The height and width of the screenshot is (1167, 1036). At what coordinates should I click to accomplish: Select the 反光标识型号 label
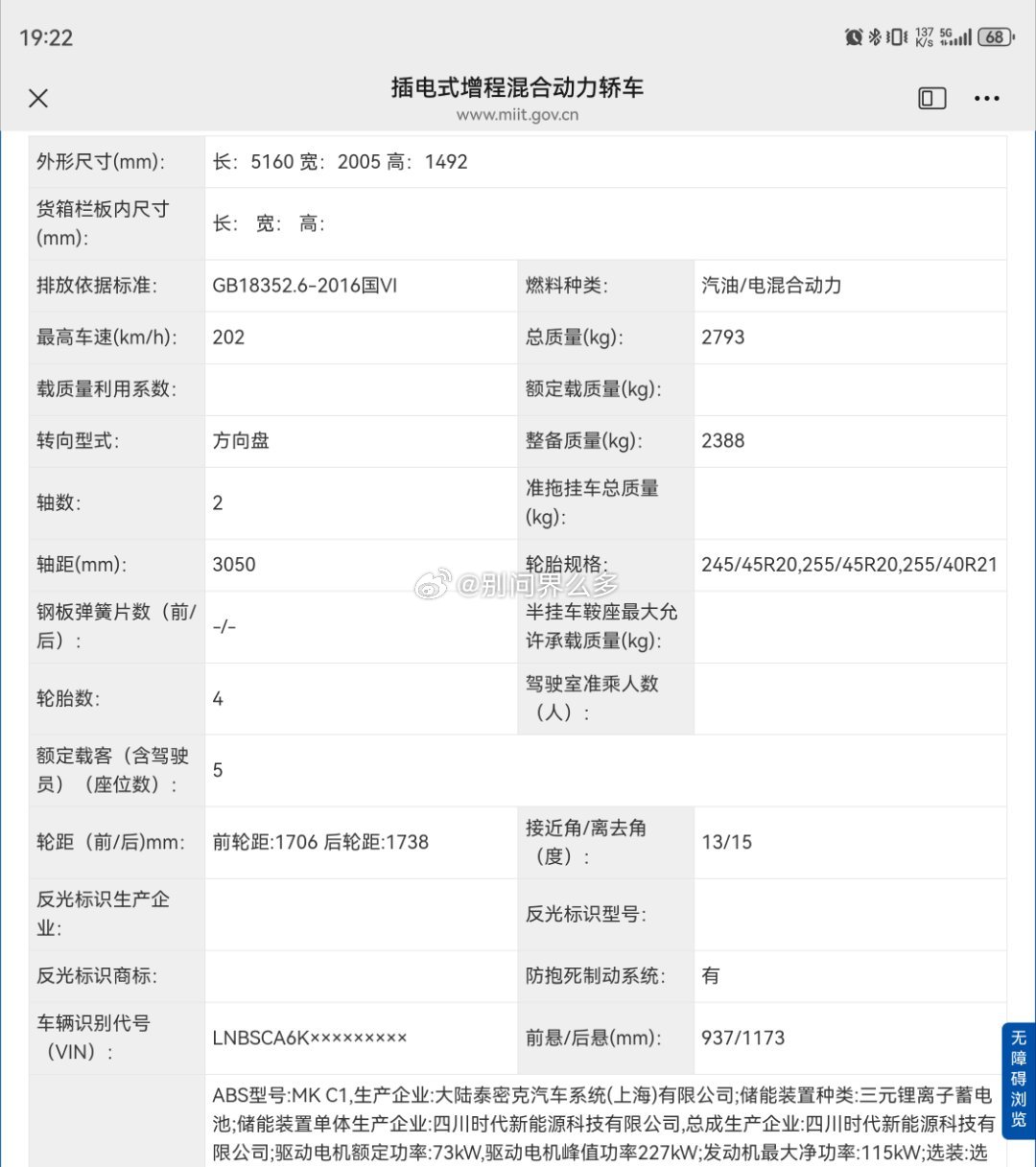[x=586, y=914]
